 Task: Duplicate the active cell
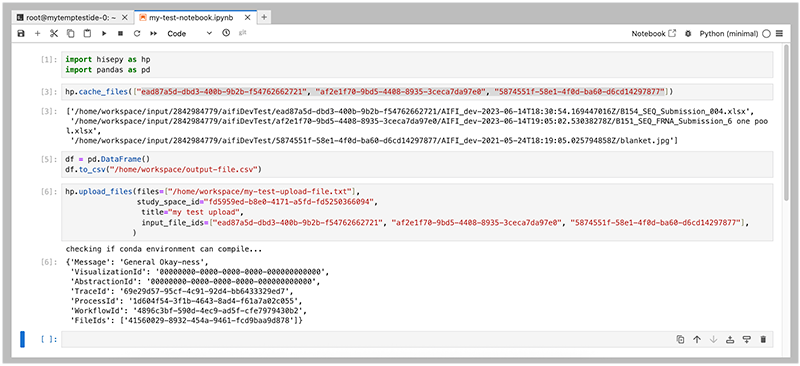[680, 339]
